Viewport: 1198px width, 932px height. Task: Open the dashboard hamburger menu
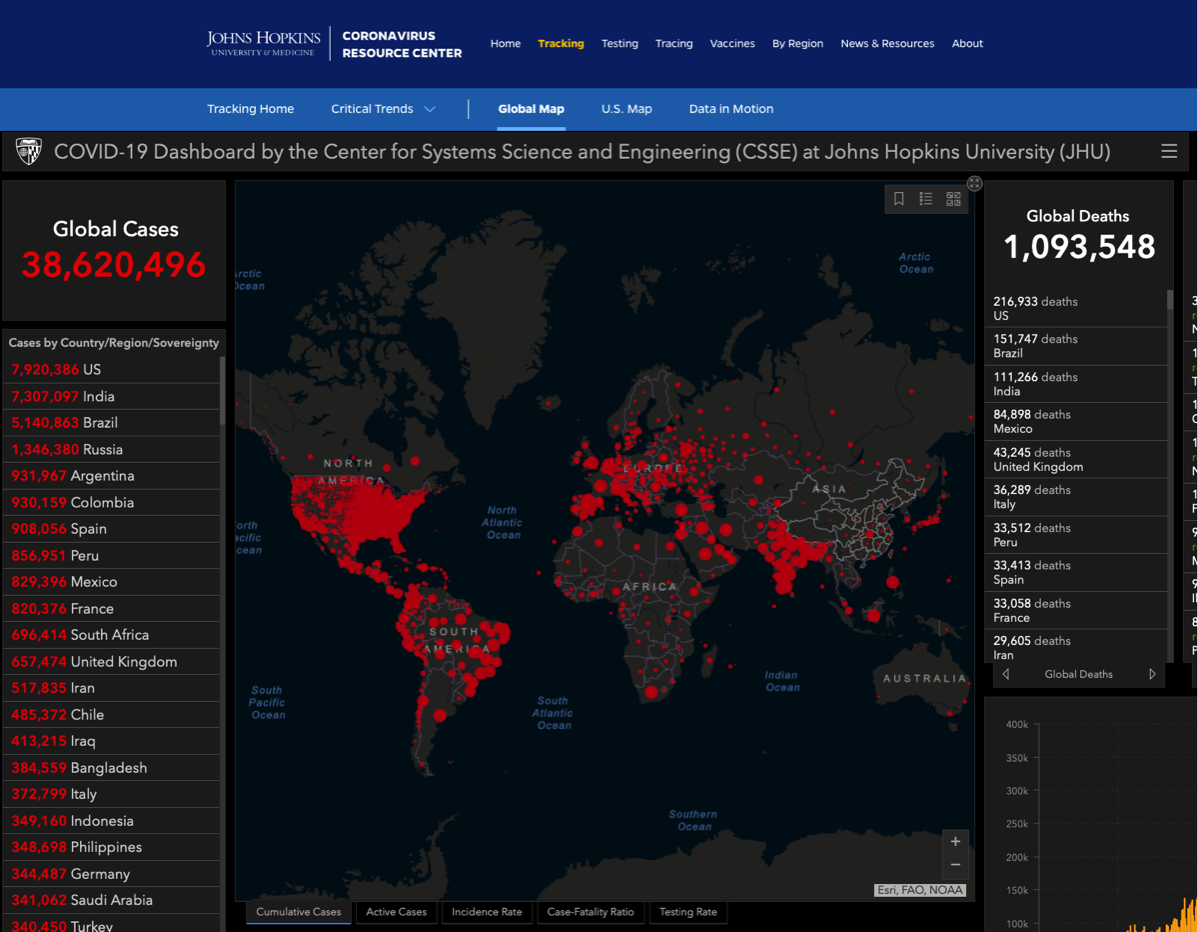pyautogui.click(x=1169, y=151)
